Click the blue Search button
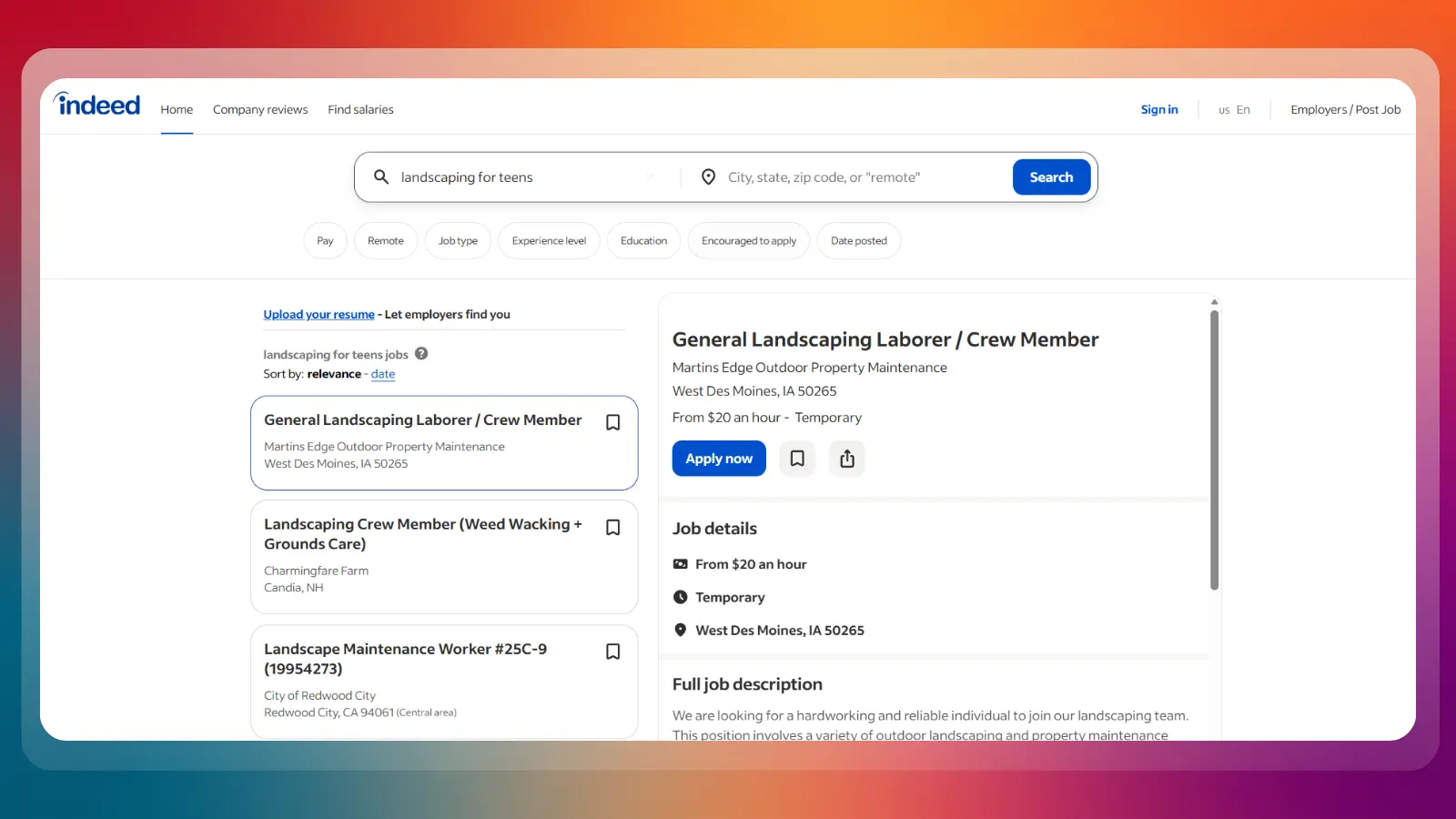This screenshot has width=1456, height=819. point(1051,177)
